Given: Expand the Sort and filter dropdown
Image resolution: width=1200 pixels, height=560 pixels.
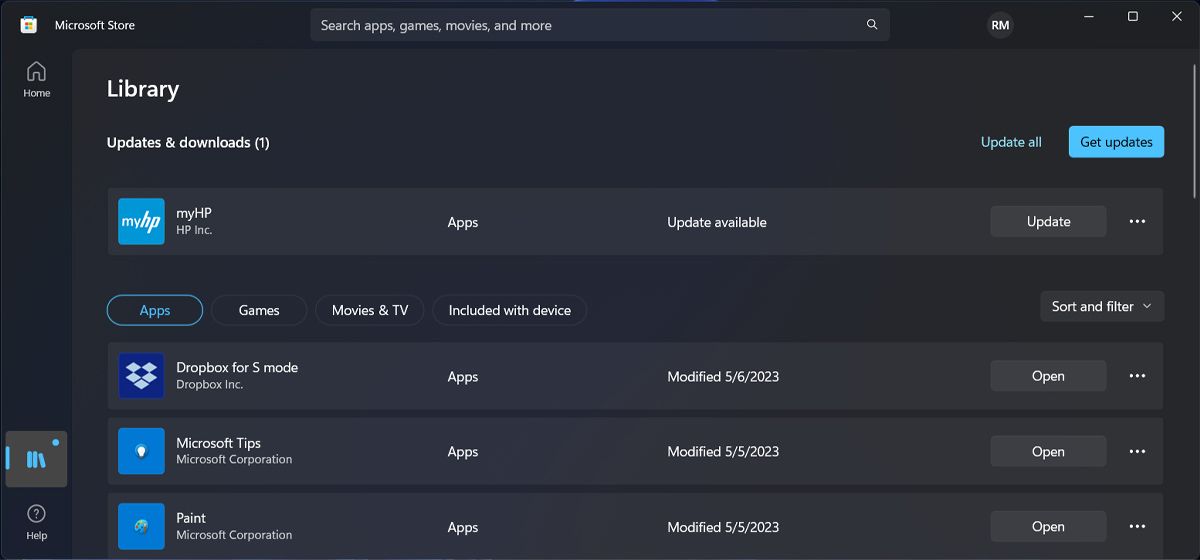Looking at the screenshot, I should point(1102,307).
